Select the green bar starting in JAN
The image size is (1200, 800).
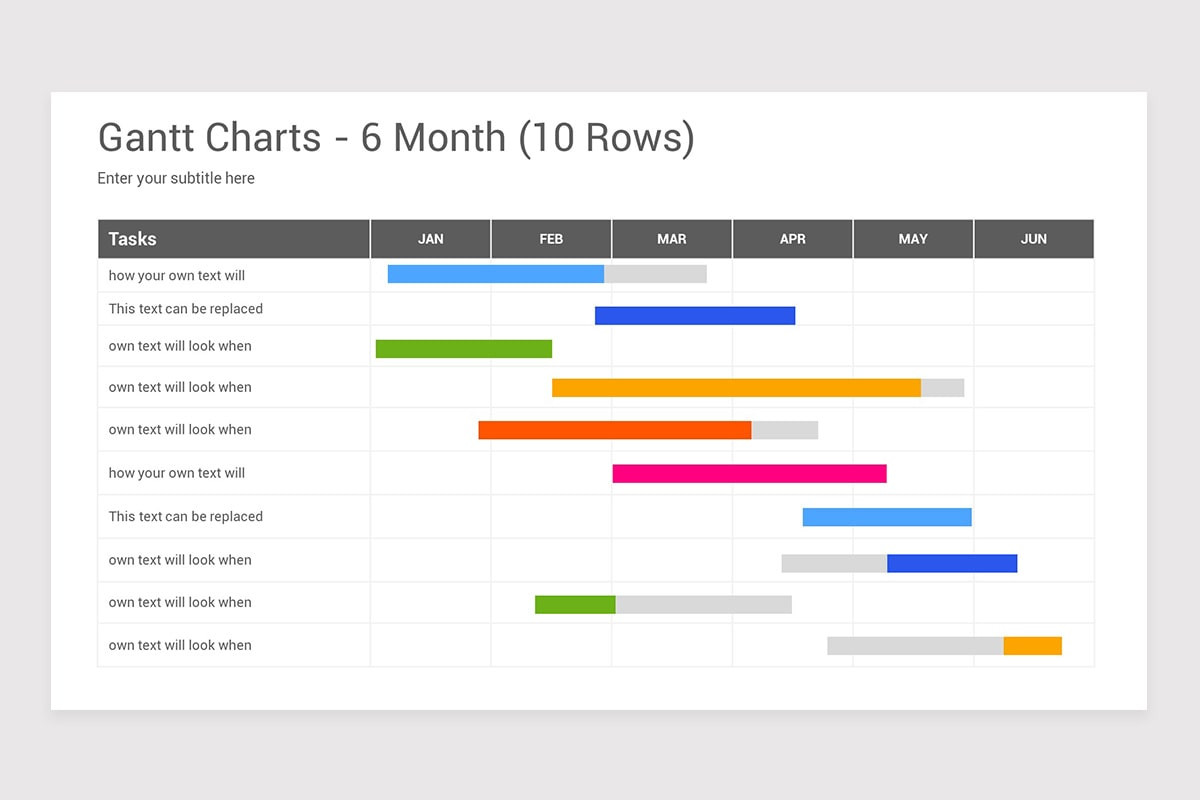click(464, 349)
